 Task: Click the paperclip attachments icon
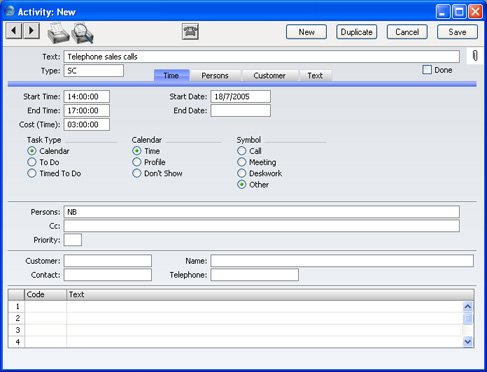pos(475,55)
